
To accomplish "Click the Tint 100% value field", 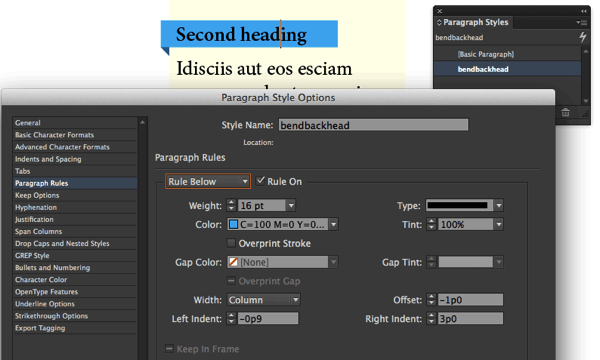I will click(x=466, y=224).
